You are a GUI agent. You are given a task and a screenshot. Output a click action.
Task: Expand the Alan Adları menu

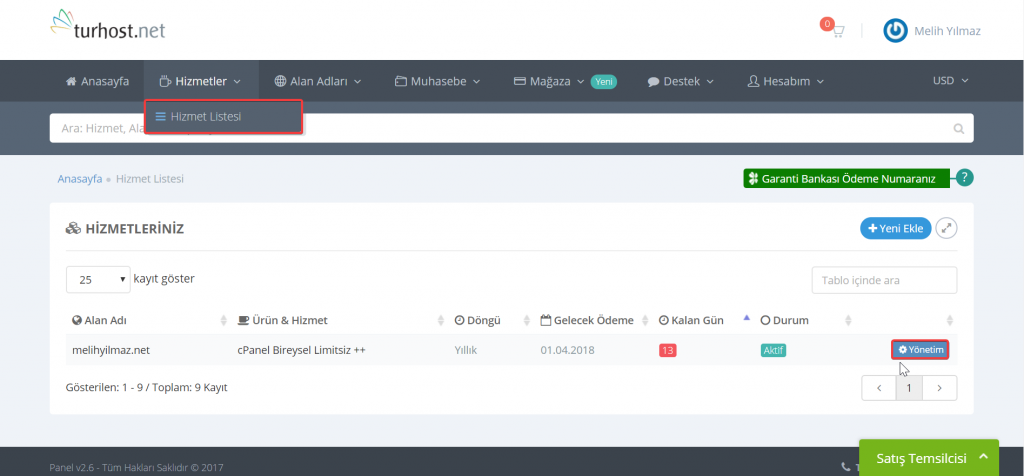point(318,81)
